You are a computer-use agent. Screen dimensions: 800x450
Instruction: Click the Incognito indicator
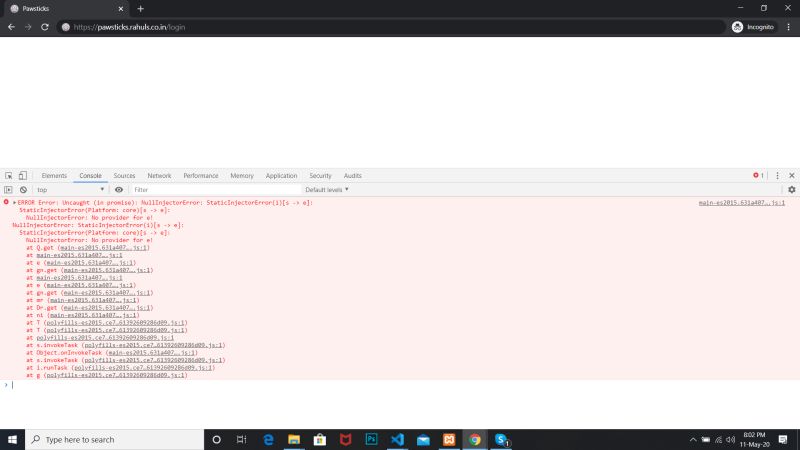753,27
